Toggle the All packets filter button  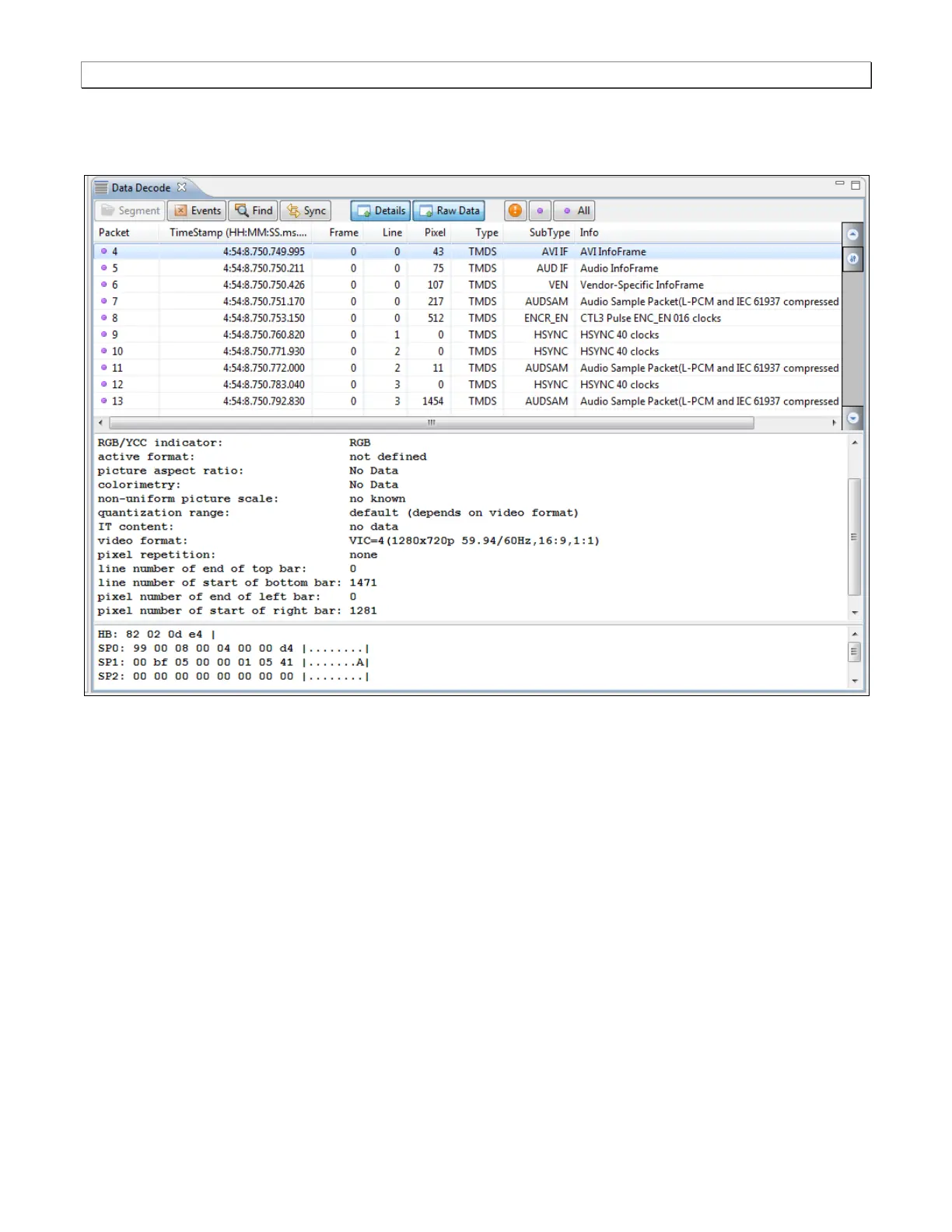tap(575, 211)
